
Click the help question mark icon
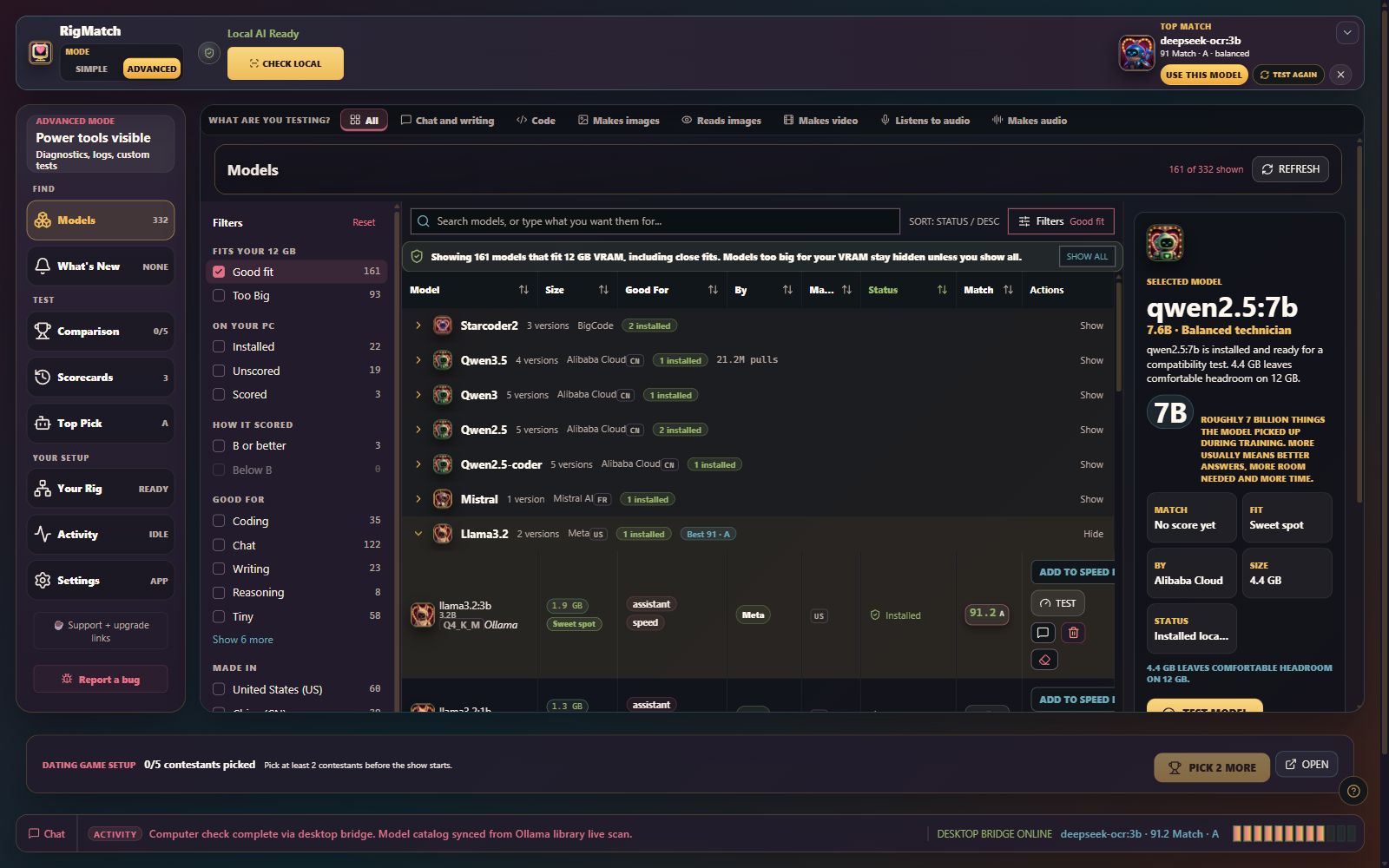coord(1353,791)
